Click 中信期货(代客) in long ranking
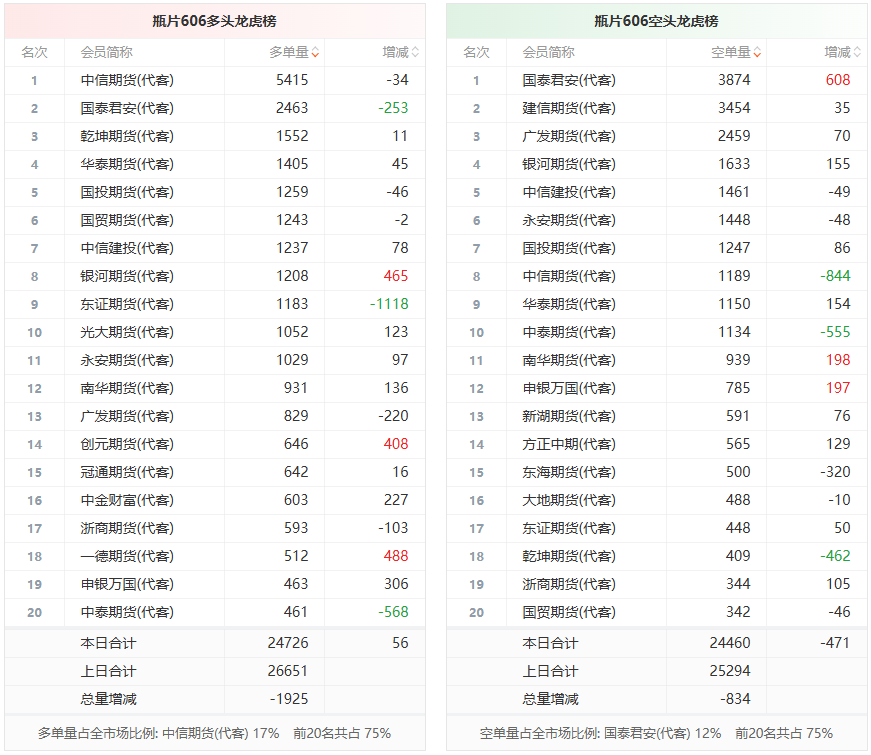The width and height of the screenshot is (871, 755). click(127, 81)
